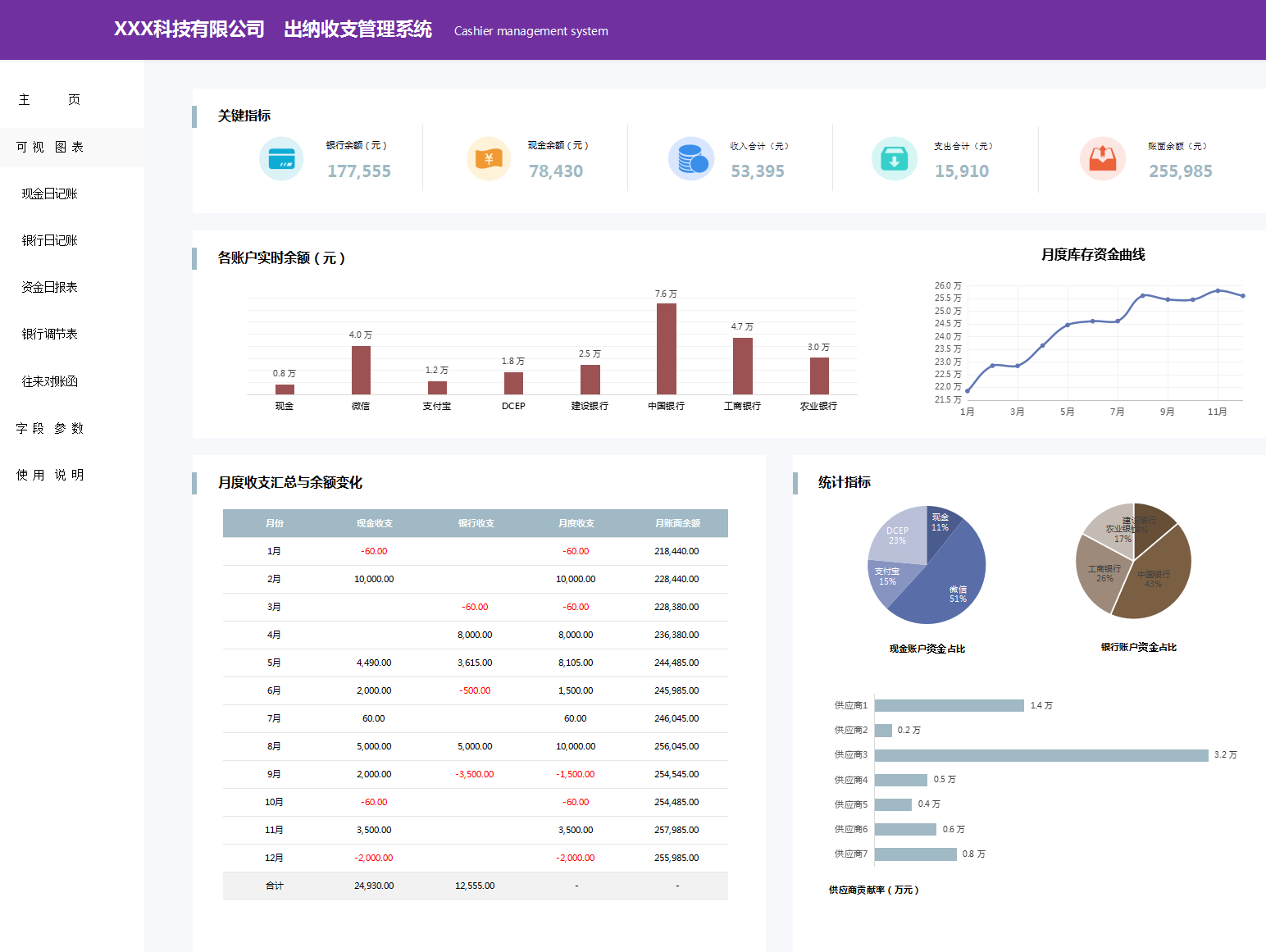
Task: Select the 微信 51% pie slice
Action: coord(951,590)
